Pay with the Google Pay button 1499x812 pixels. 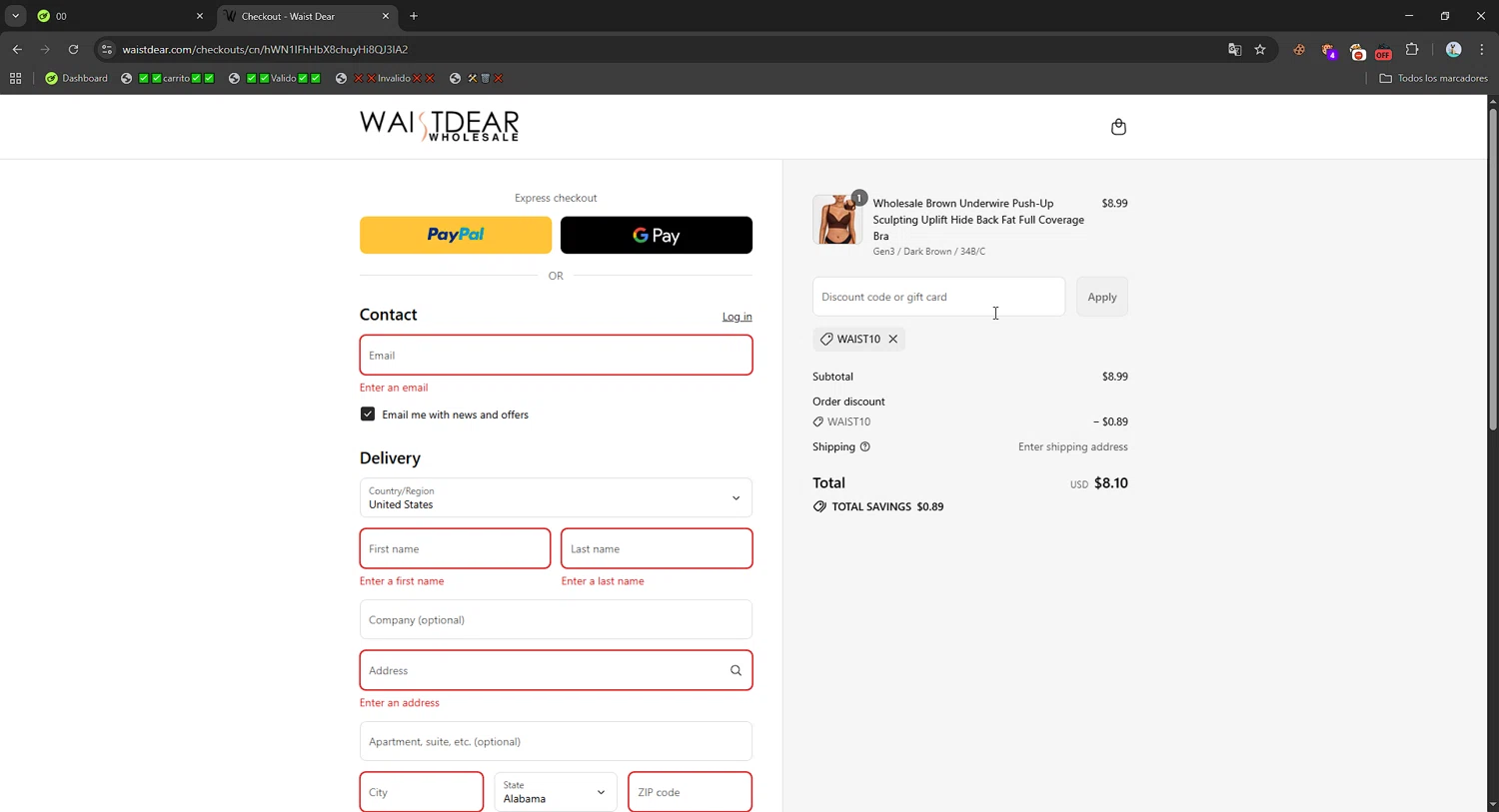[x=657, y=235]
